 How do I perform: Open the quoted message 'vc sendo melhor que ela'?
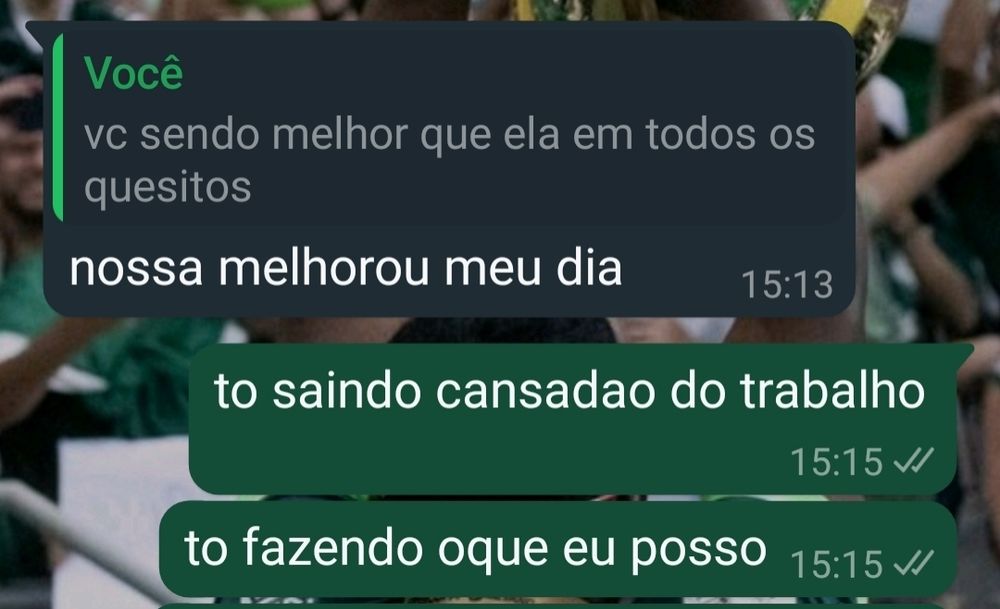click(450, 128)
